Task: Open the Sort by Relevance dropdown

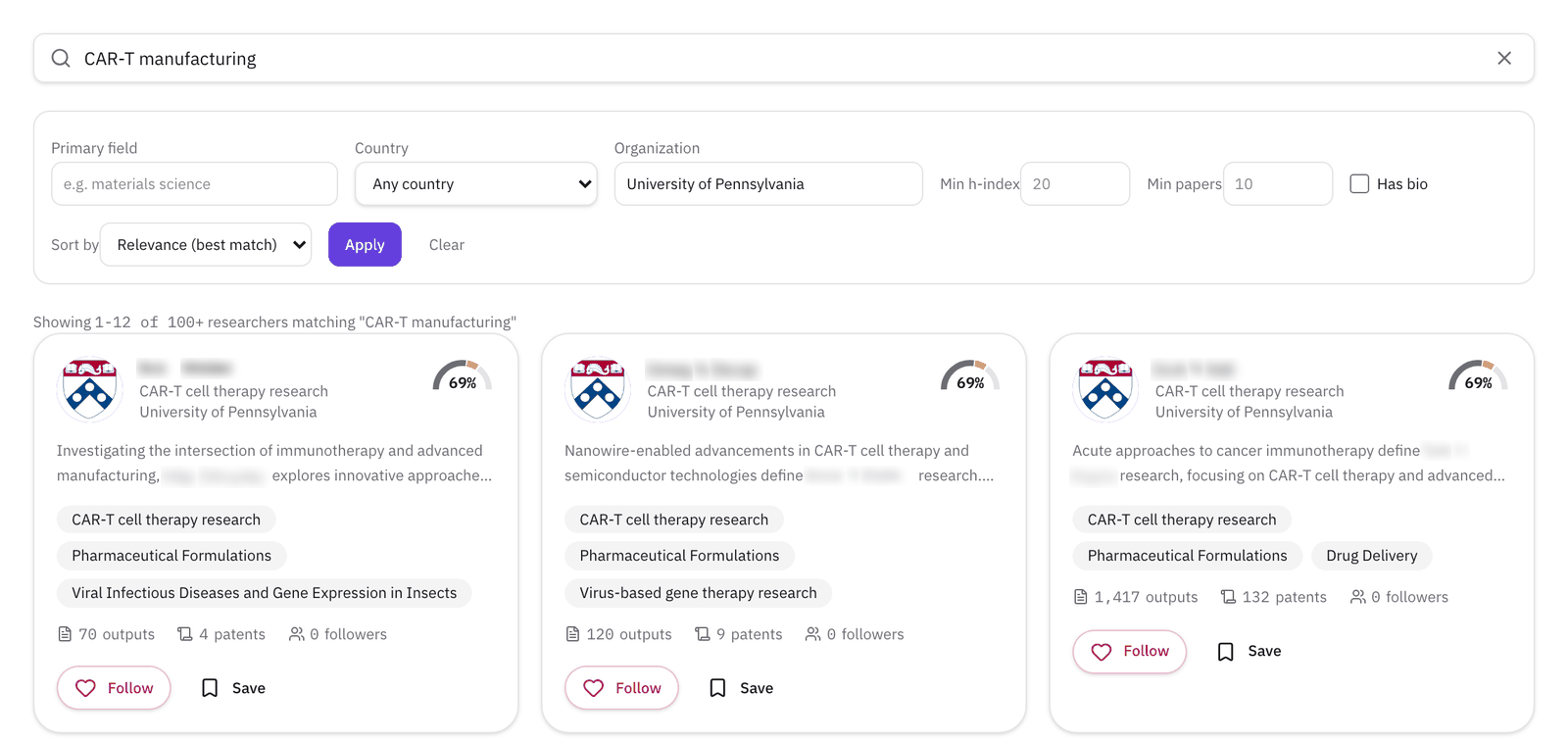Action: pyautogui.click(x=206, y=245)
